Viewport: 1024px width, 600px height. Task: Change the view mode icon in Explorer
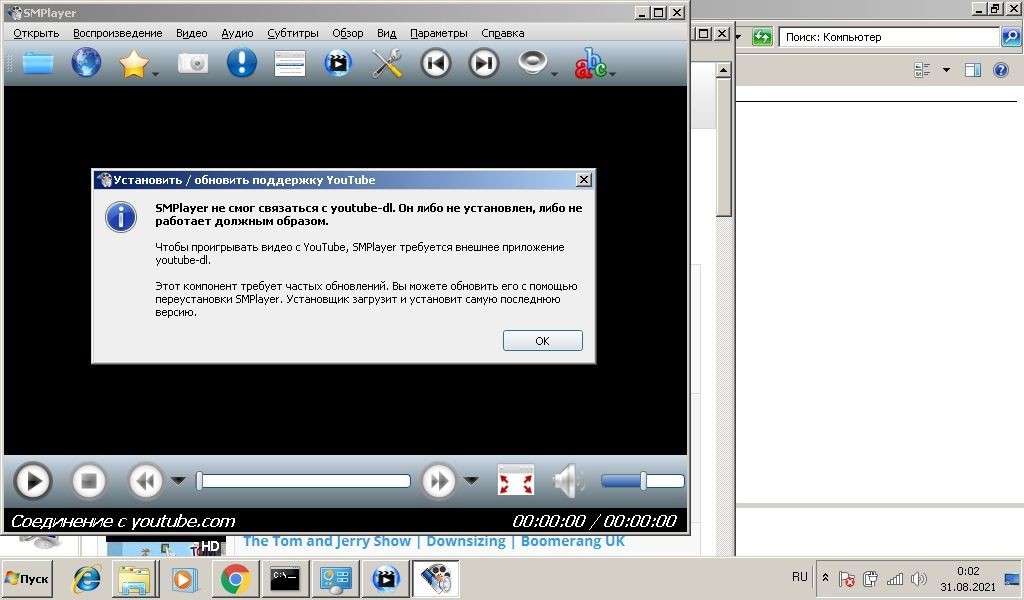pyautogui.click(x=922, y=70)
